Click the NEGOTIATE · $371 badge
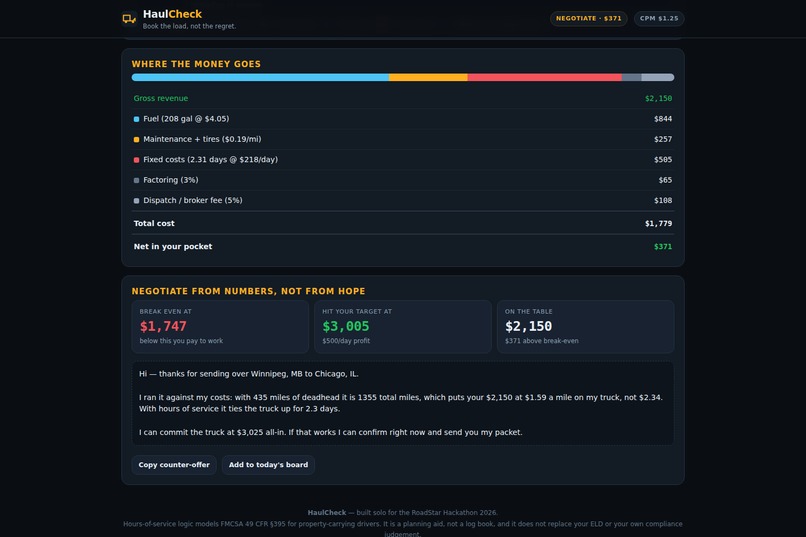The width and height of the screenshot is (806, 537). coord(589,18)
